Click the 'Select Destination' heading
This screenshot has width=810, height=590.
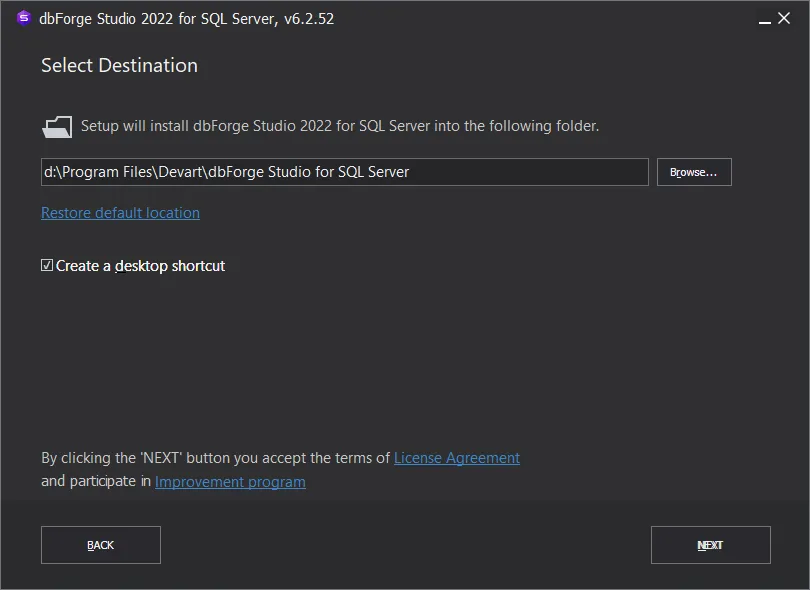[x=119, y=66]
